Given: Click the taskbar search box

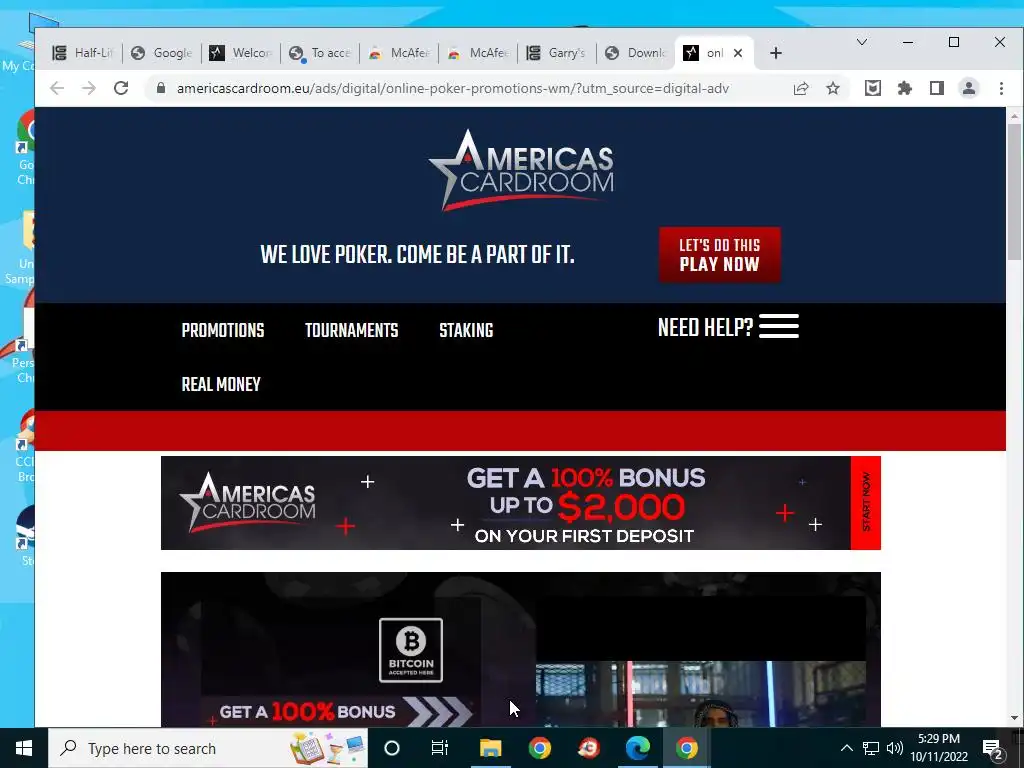Looking at the screenshot, I should tap(208, 748).
